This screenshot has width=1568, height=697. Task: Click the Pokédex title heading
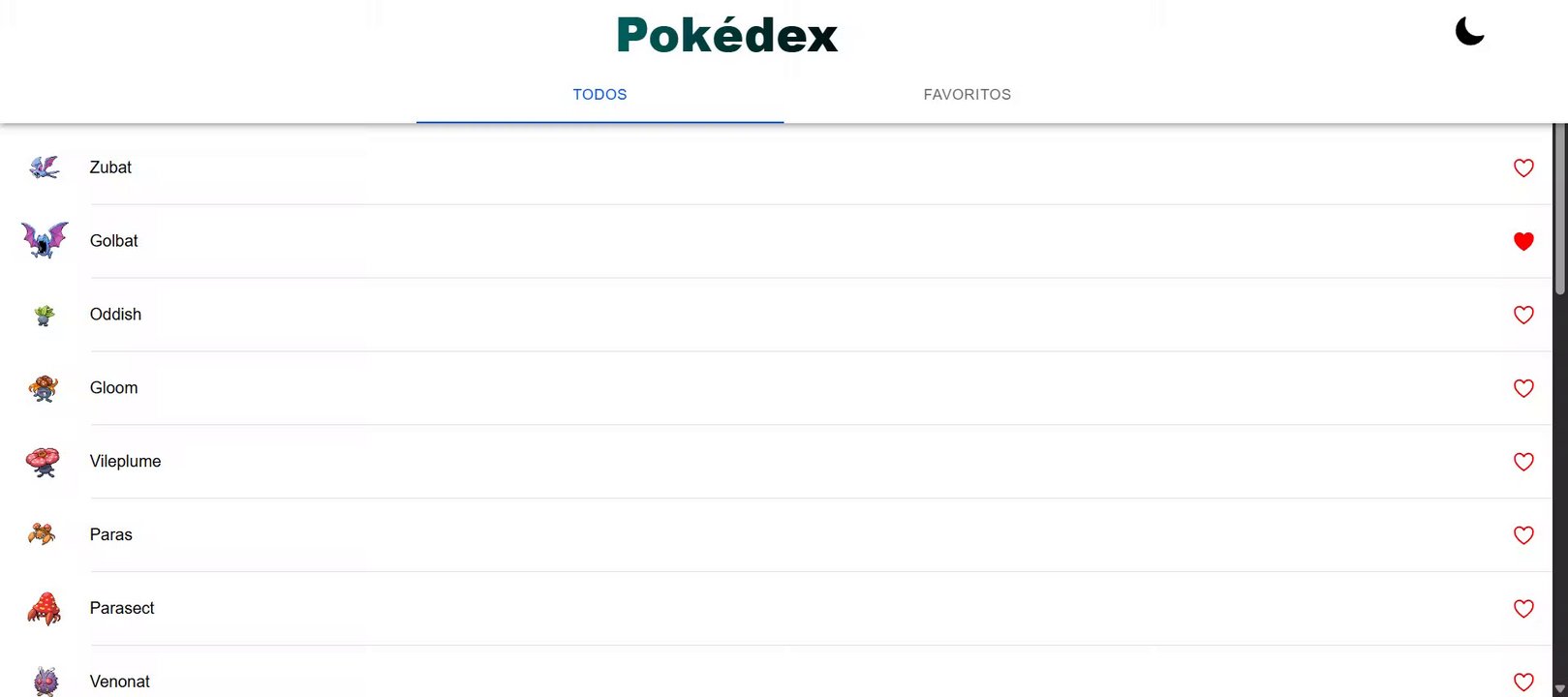tap(726, 36)
